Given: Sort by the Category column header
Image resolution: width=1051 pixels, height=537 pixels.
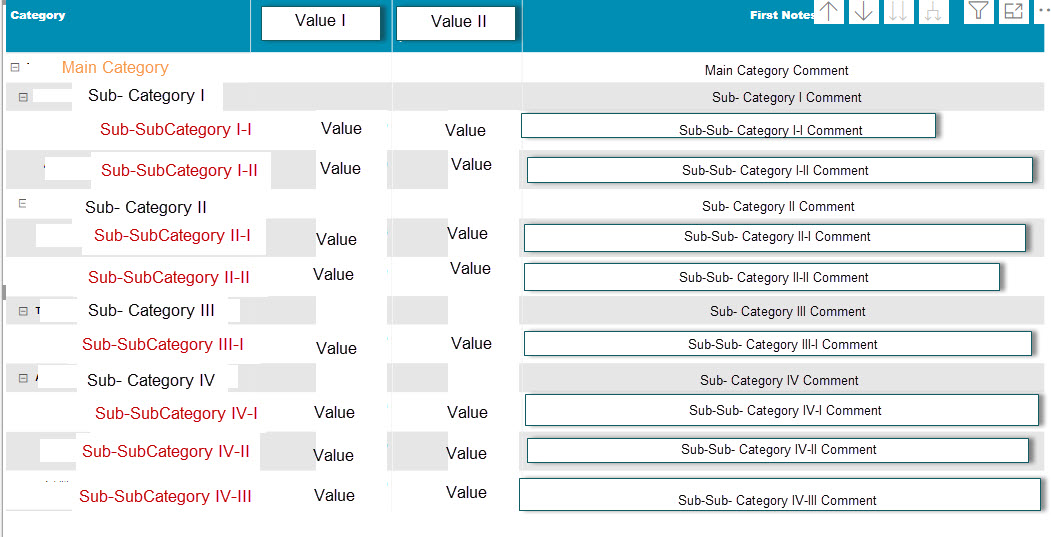Looking at the screenshot, I should 38,15.
